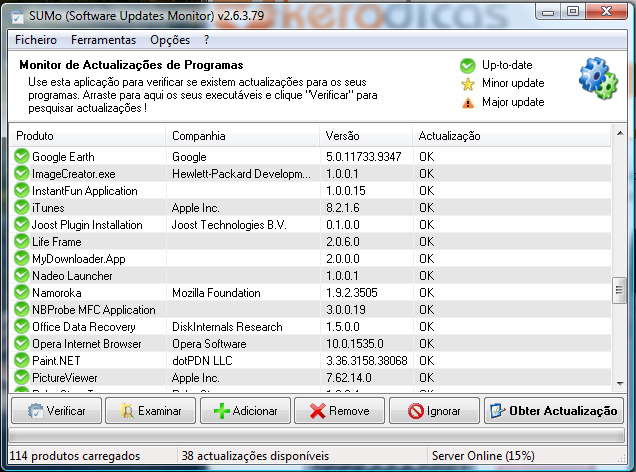Select the Namoroka product entry
This screenshot has height=472, width=636.
coord(57,293)
